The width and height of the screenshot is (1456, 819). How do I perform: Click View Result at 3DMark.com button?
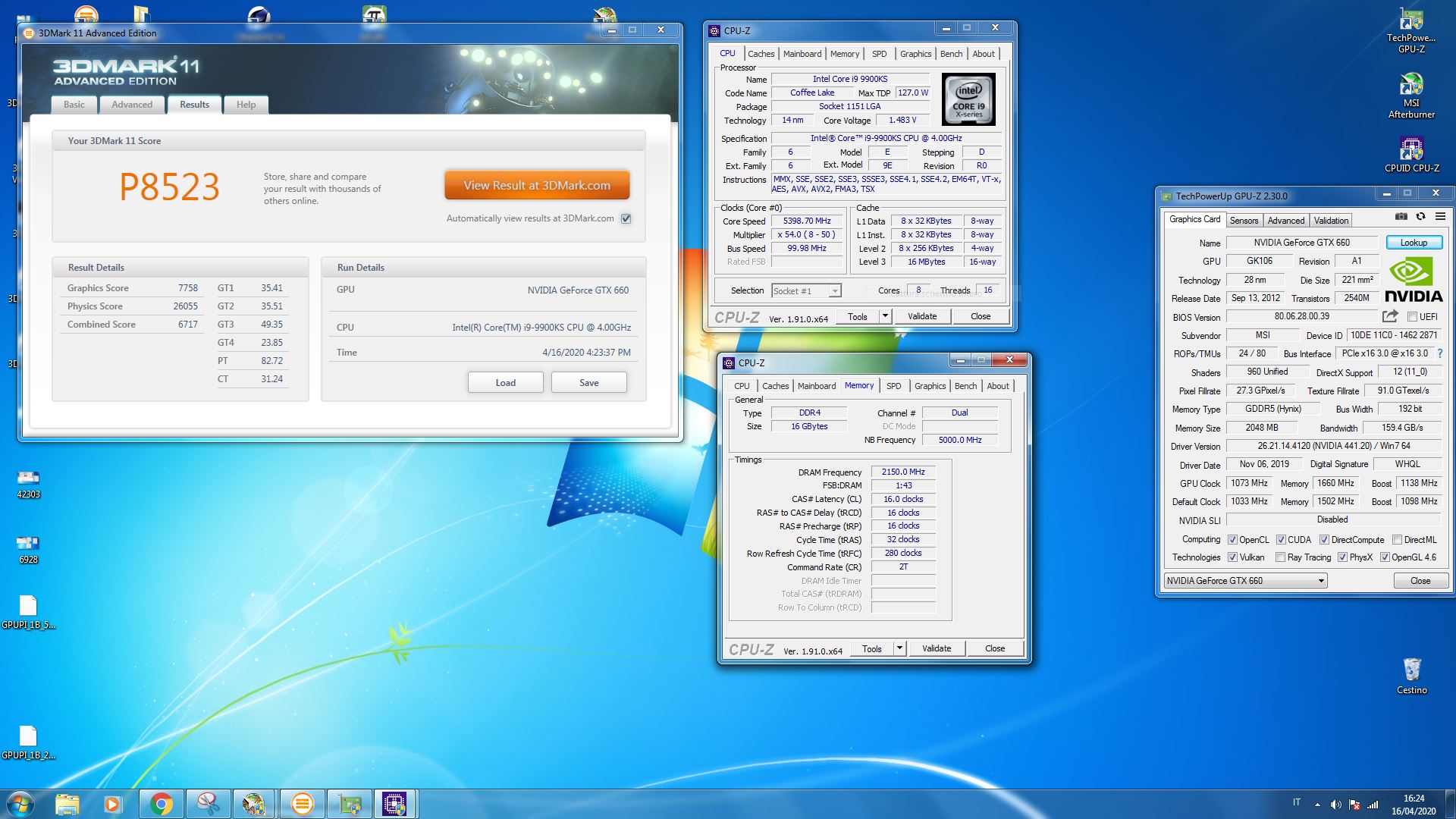point(537,185)
